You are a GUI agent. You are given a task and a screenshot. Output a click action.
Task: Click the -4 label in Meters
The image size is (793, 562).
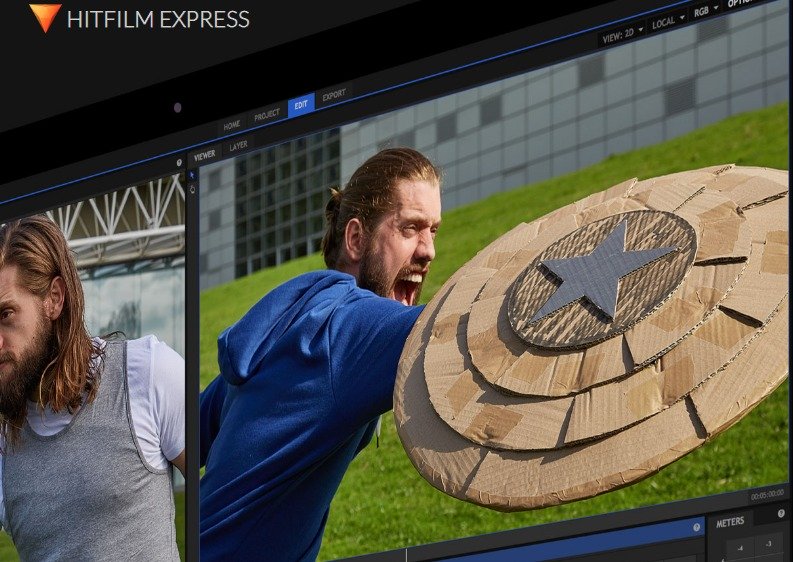740,548
